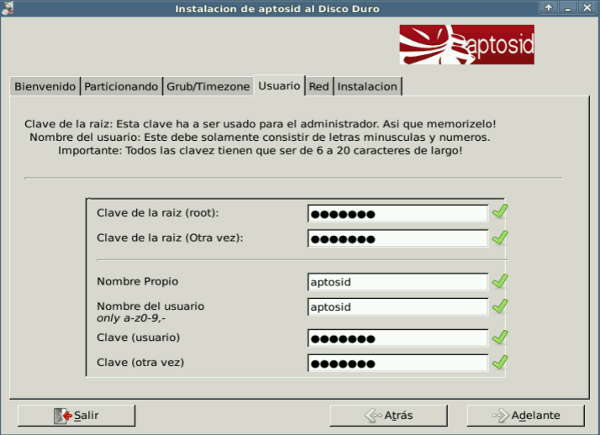Image resolution: width=600 pixels, height=435 pixels.
Task: Focus the Nombre del usuario input field
Action: [x=397, y=307]
